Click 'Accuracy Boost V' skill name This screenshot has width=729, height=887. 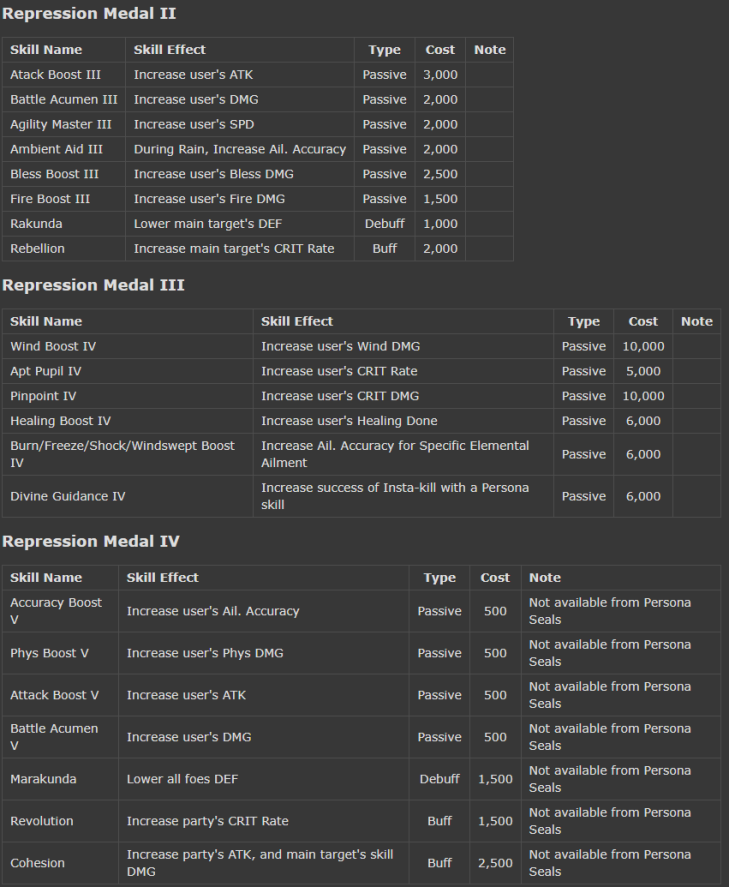[x=56, y=611]
